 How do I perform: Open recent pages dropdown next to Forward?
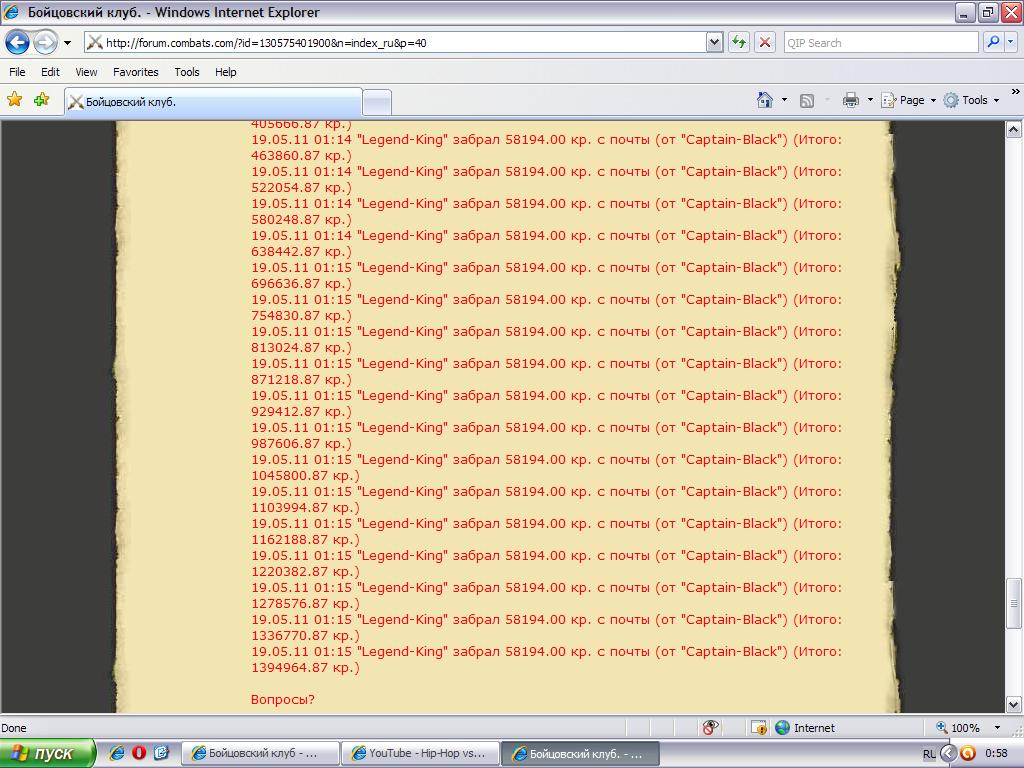(67, 43)
